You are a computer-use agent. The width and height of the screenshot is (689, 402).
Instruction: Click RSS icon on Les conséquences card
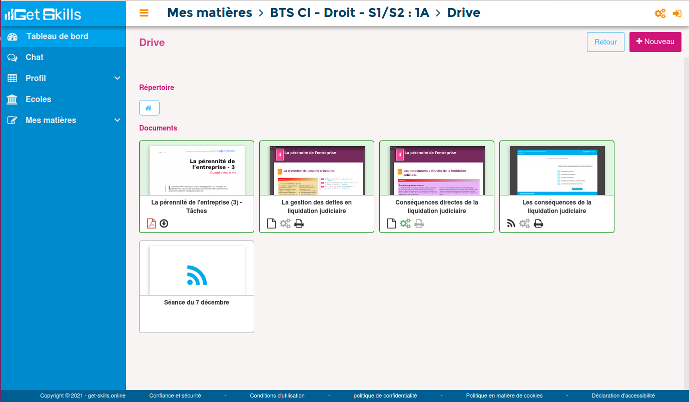point(511,223)
